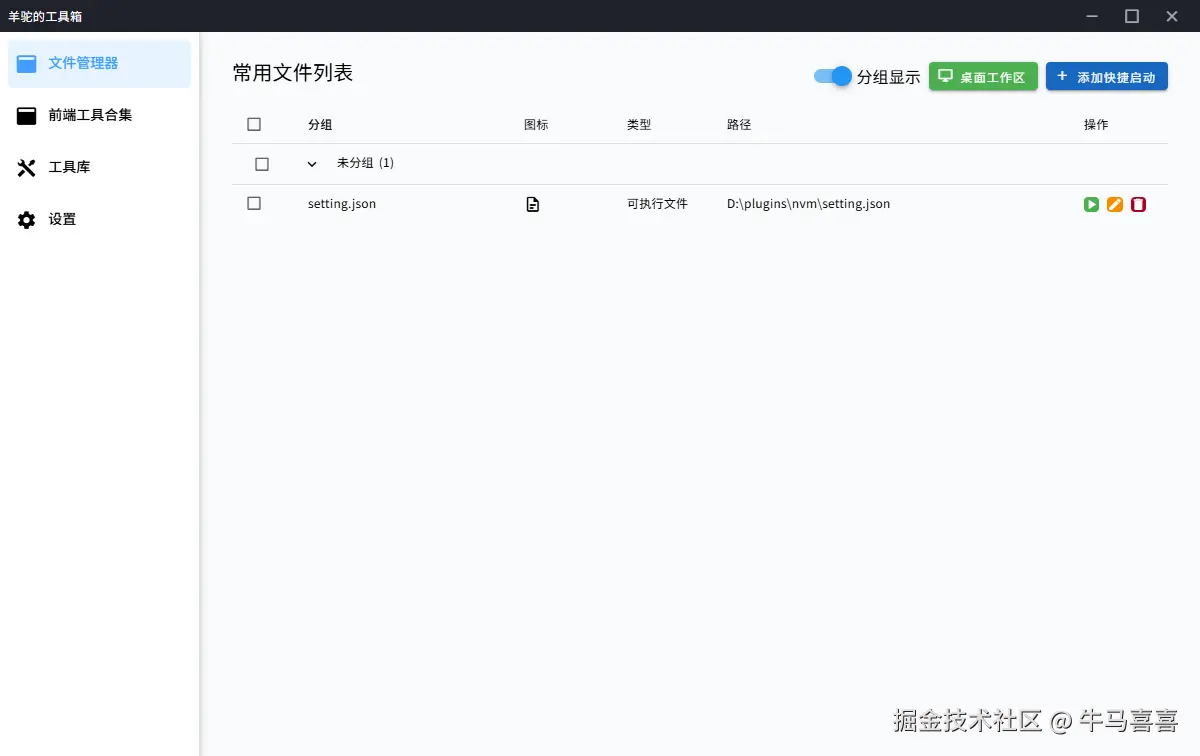This screenshot has width=1200, height=756.
Task: Click the 工具库 wrench icon
Action: click(26, 167)
